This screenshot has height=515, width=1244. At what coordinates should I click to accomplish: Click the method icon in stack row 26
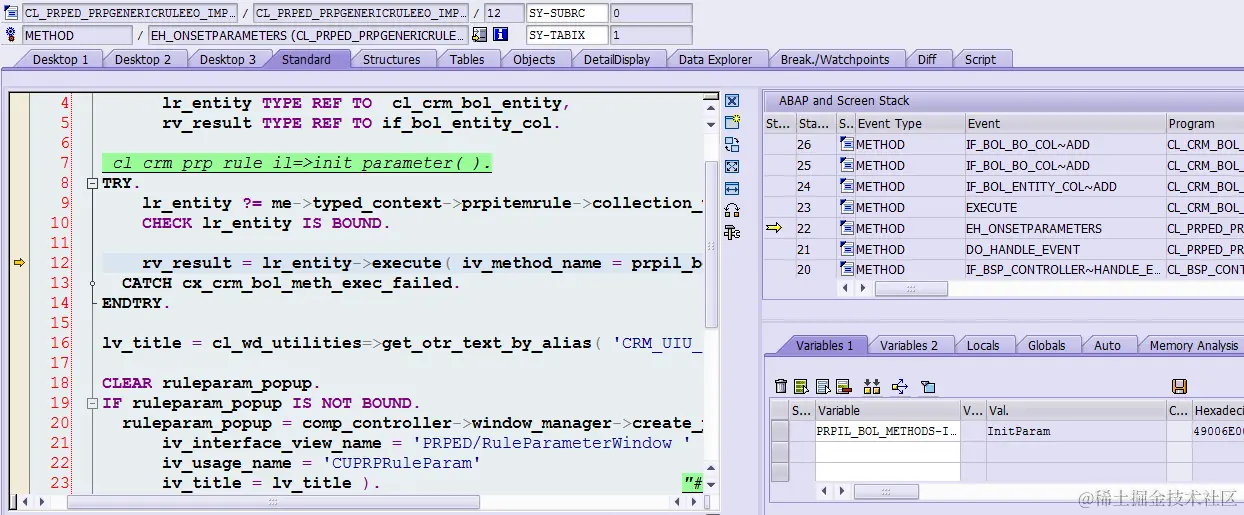(846, 145)
